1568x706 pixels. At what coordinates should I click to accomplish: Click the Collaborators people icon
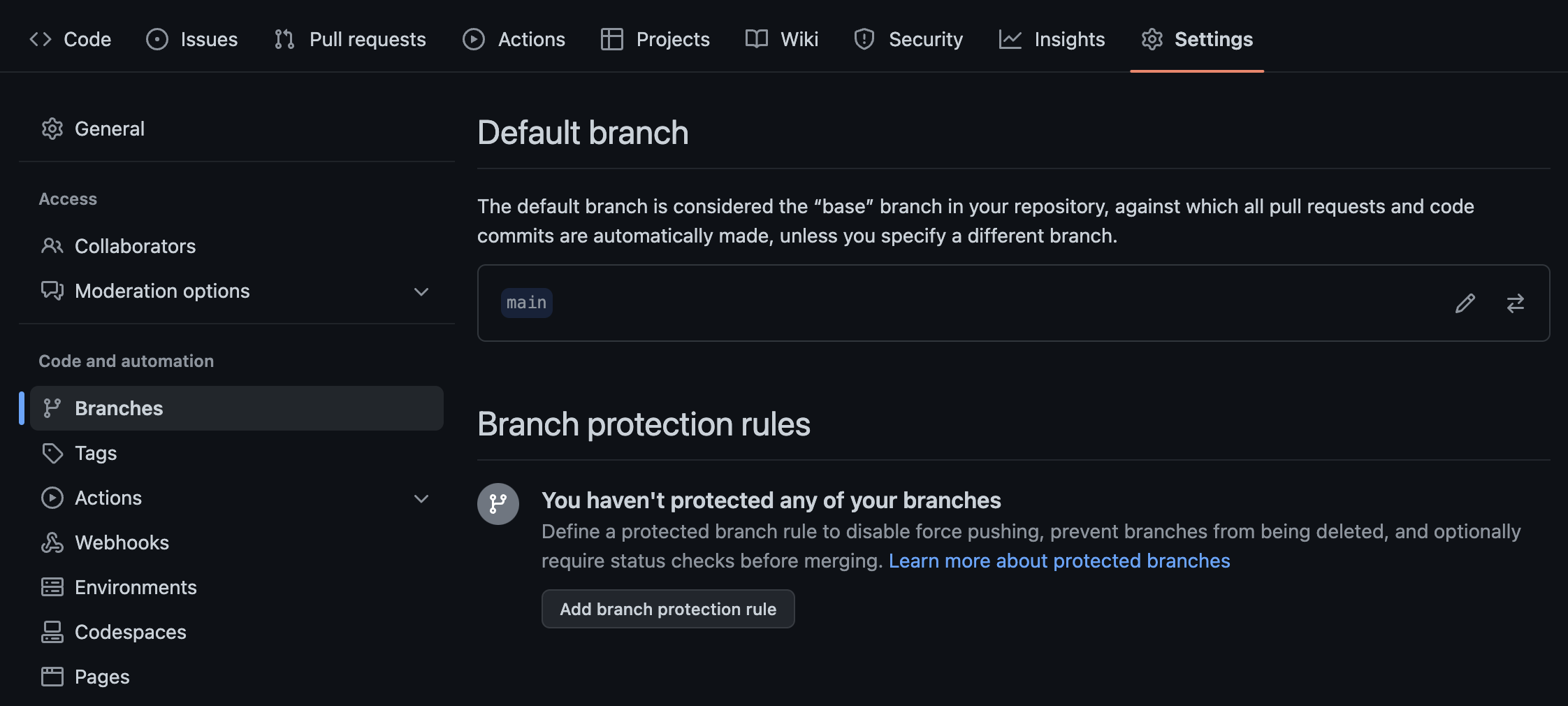(x=52, y=246)
